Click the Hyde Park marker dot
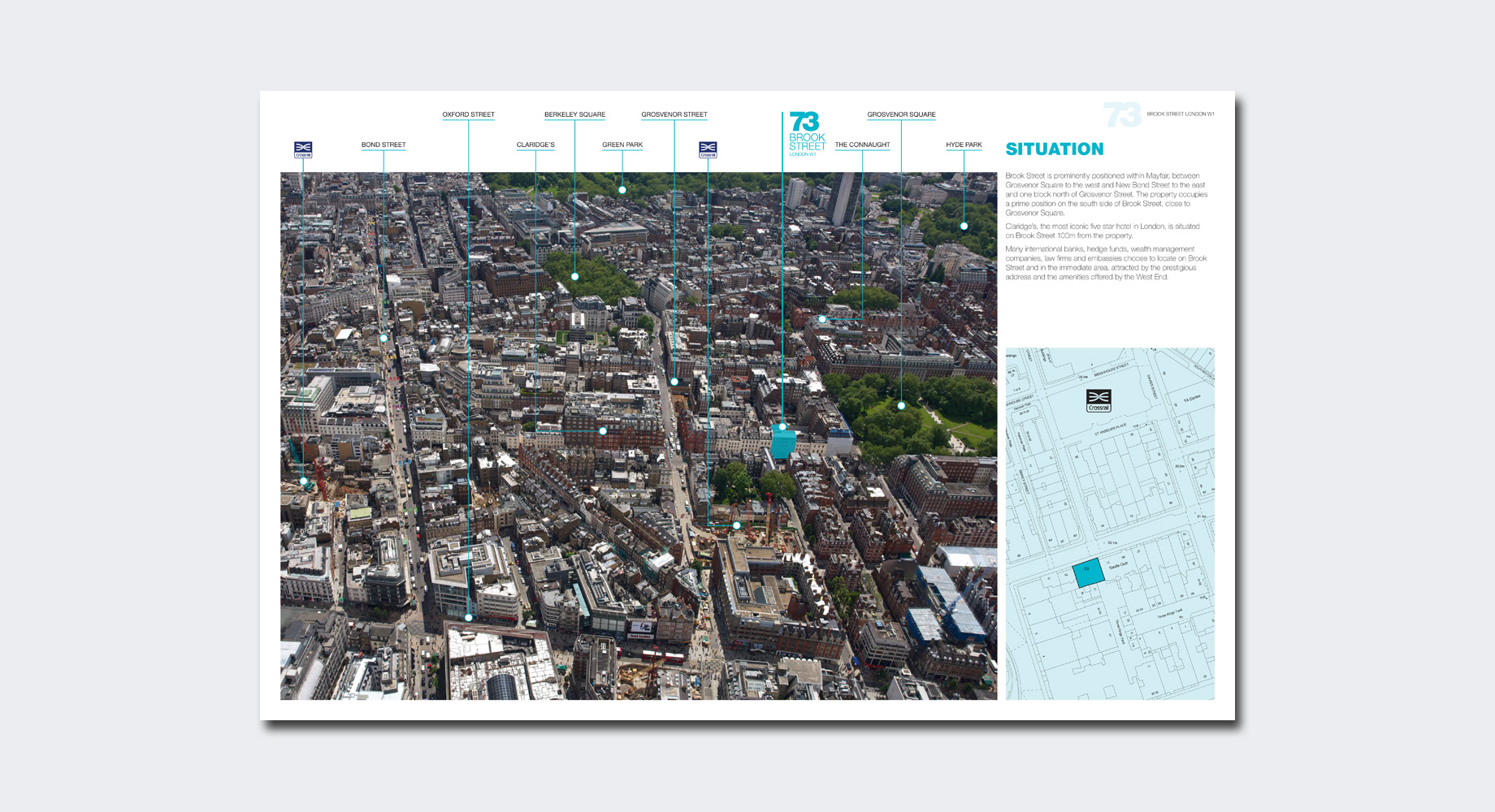This screenshot has width=1495, height=812. coord(964,226)
